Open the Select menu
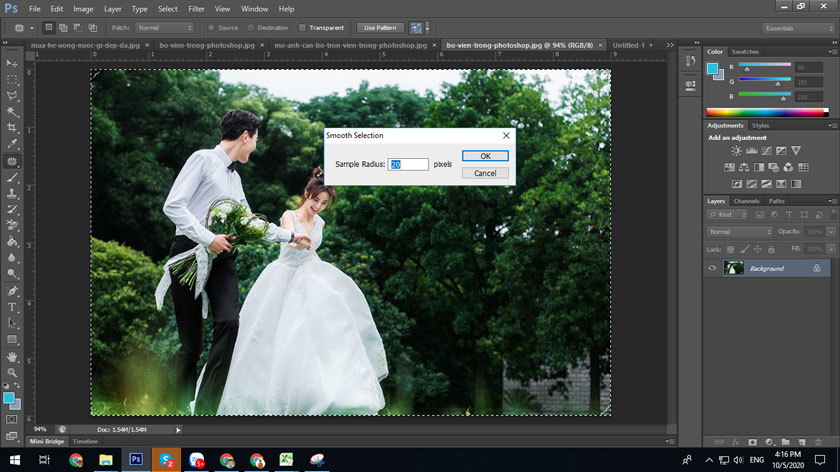This screenshot has height=472, width=840. click(x=167, y=9)
